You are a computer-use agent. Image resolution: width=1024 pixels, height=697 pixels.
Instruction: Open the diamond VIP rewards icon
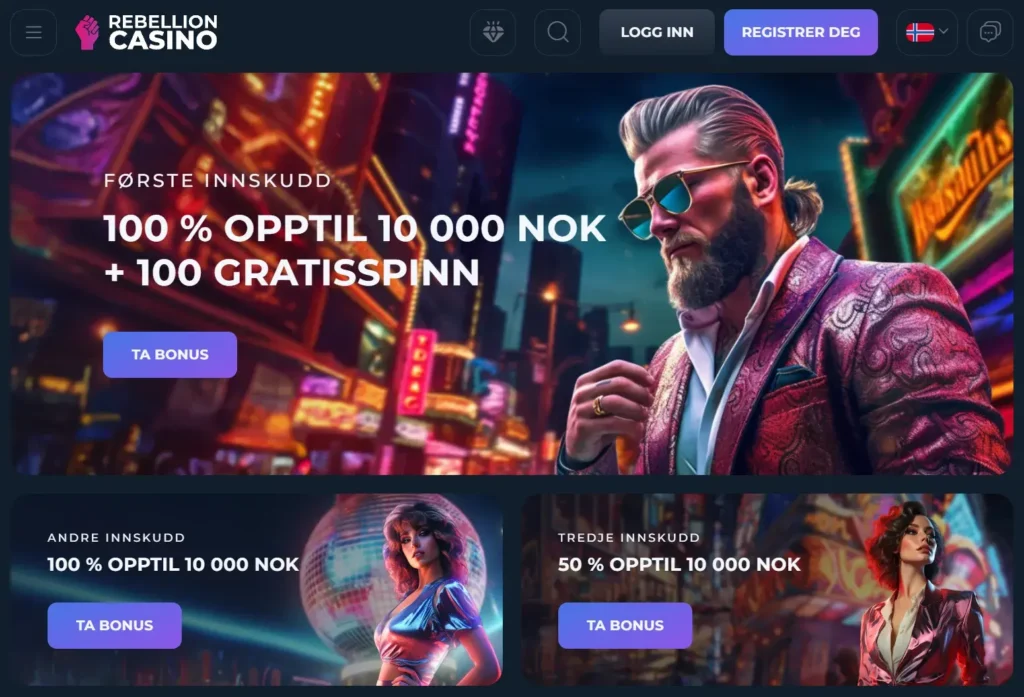click(493, 32)
